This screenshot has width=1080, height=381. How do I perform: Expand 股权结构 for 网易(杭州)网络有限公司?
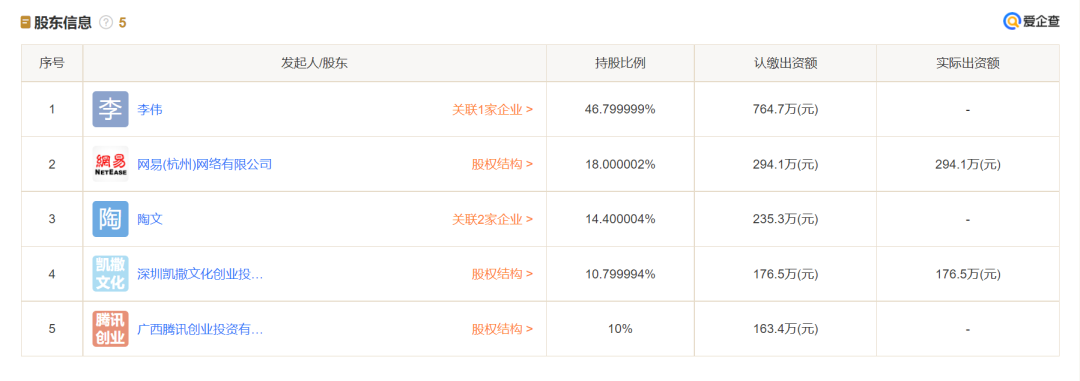pyautogui.click(x=502, y=164)
